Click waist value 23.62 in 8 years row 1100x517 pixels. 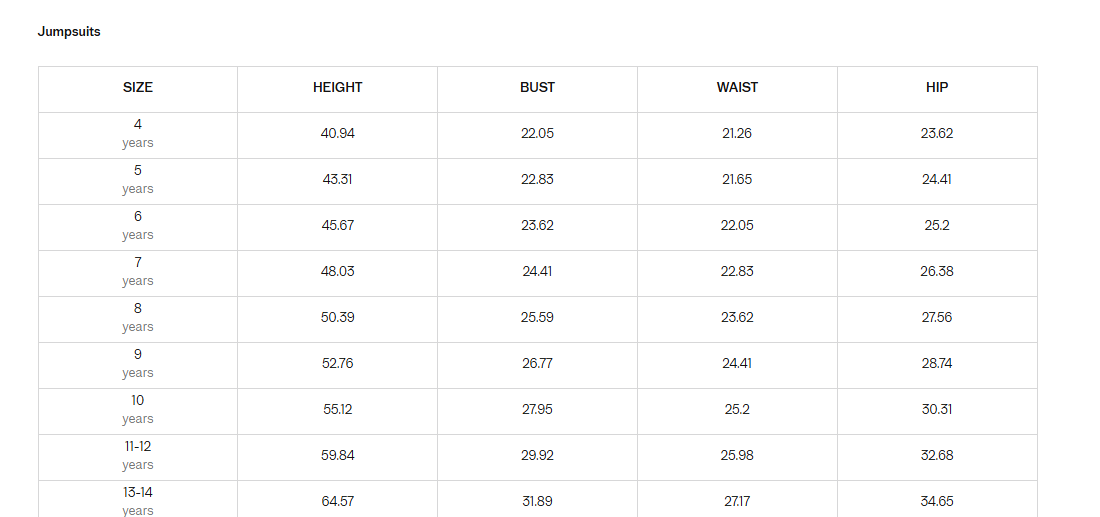(x=737, y=317)
